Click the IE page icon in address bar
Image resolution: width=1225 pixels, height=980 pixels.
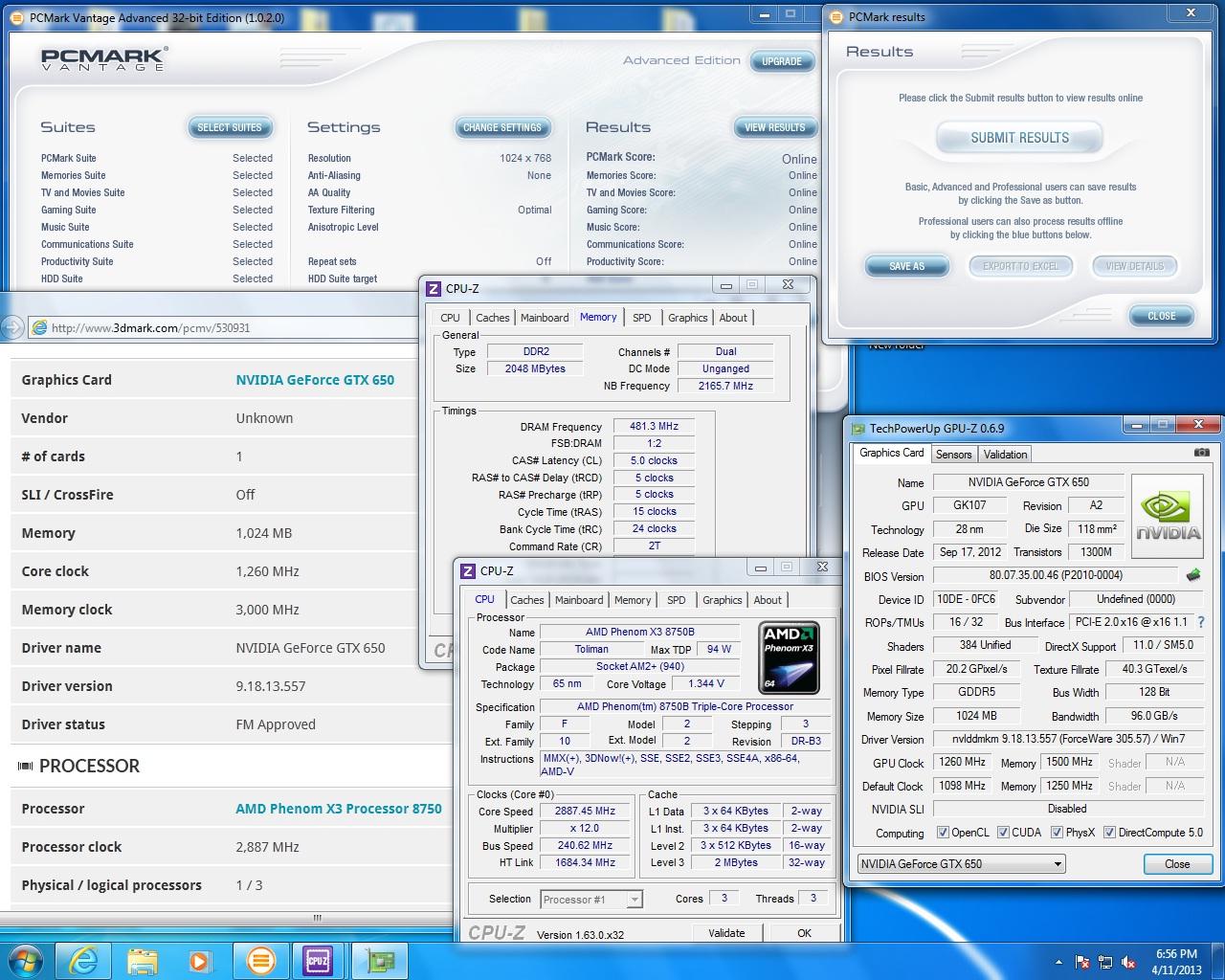pyautogui.click(x=40, y=328)
